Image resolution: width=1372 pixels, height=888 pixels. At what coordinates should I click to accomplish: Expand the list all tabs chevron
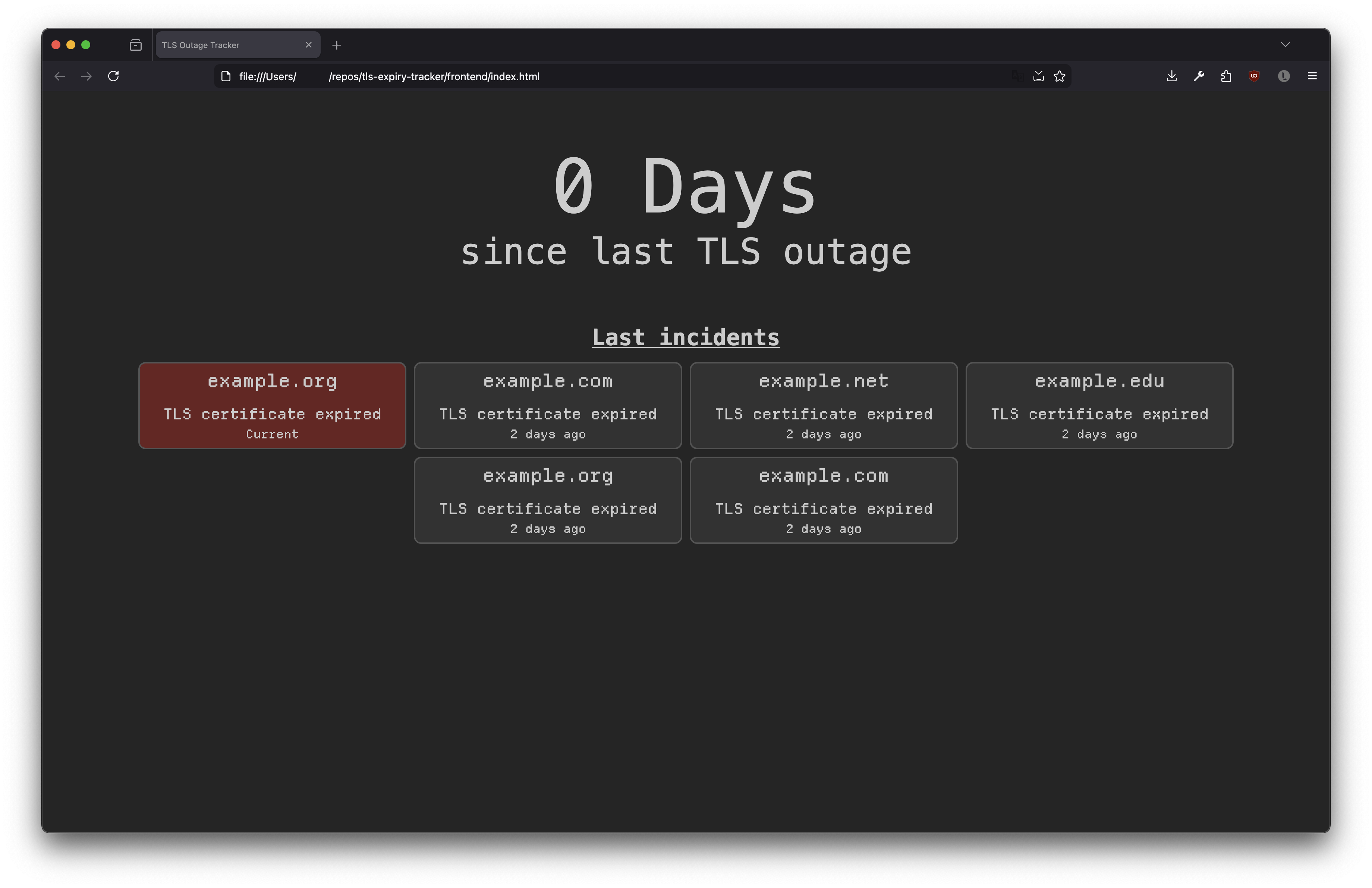click(x=1285, y=45)
